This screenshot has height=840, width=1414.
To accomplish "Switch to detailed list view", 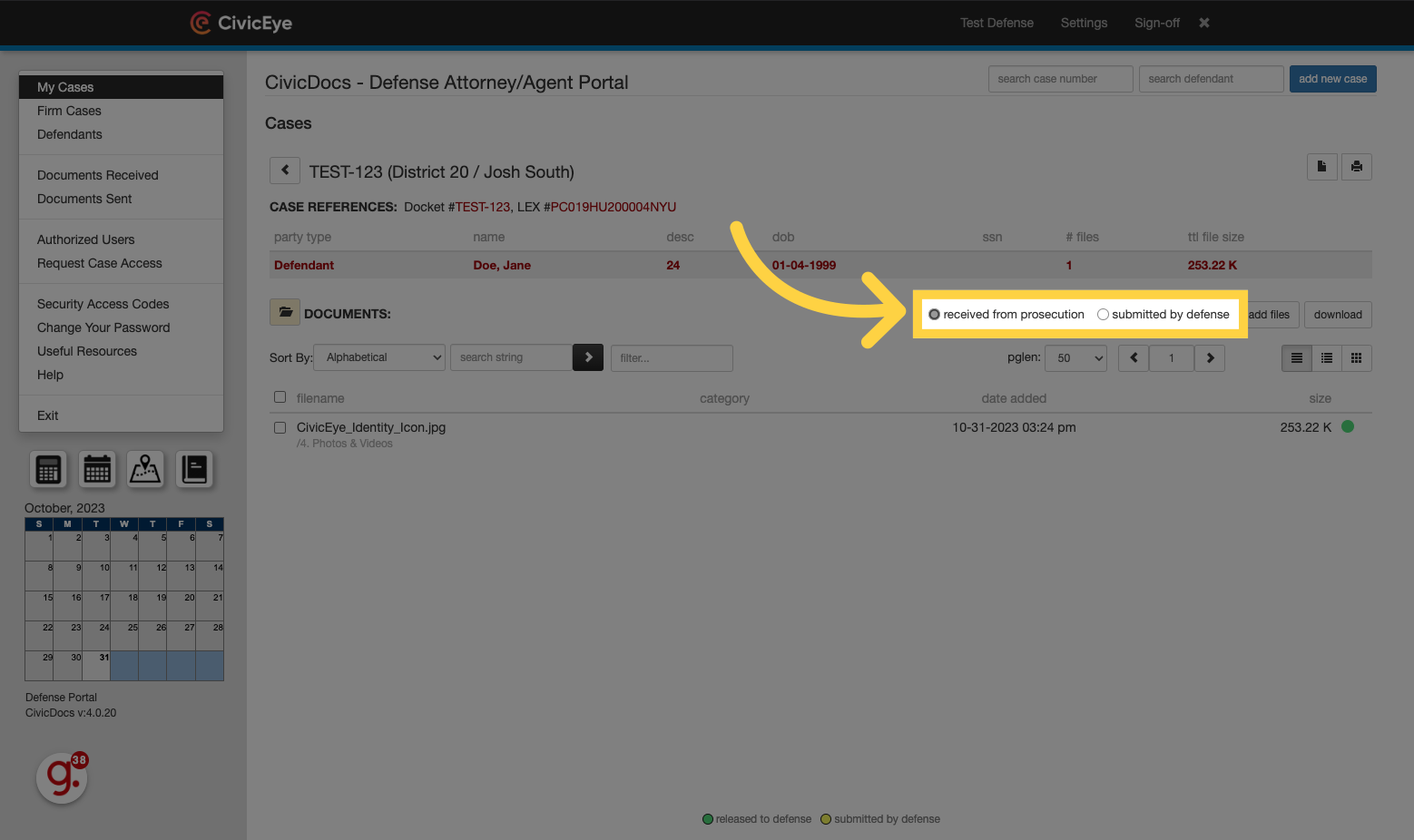I will click(x=1297, y=358).
